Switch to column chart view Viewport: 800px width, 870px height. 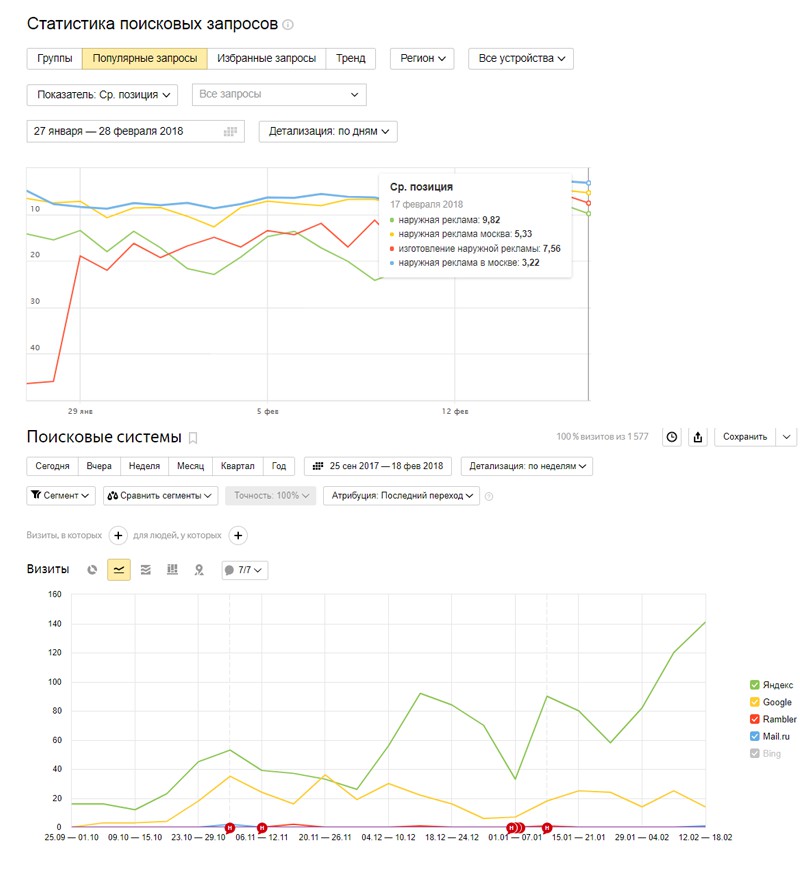(172, 570)
